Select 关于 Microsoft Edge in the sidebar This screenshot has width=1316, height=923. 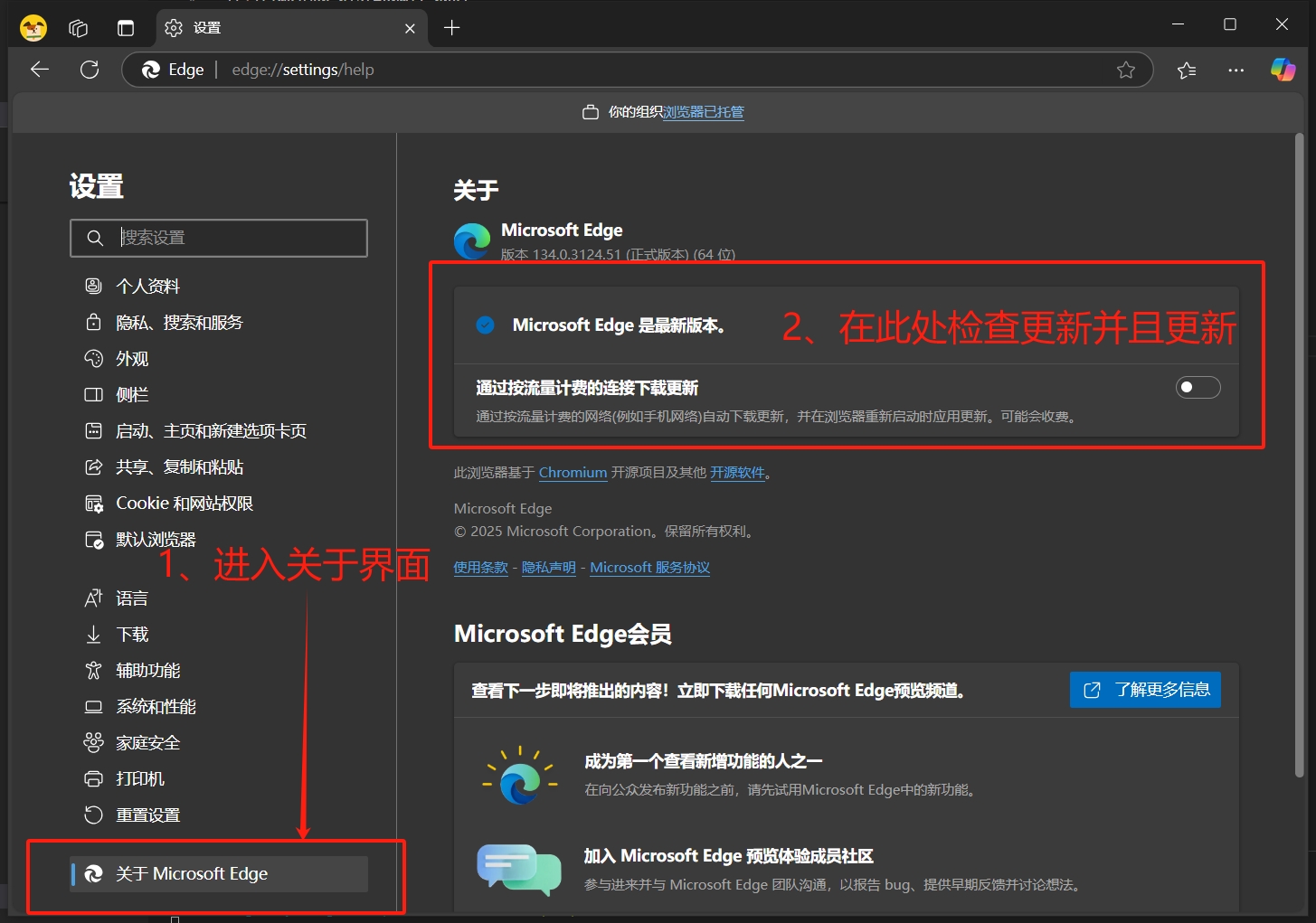(192, 874)
